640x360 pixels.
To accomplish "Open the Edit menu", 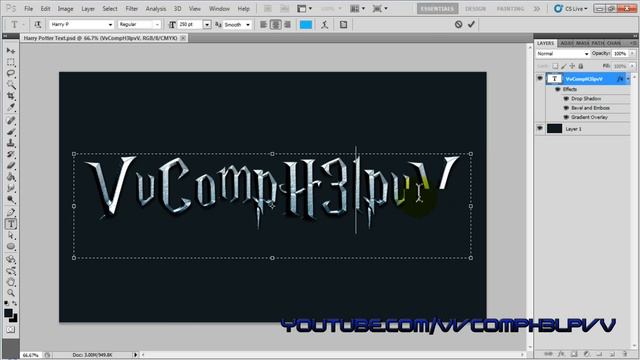I will click(x=45, y=9).
